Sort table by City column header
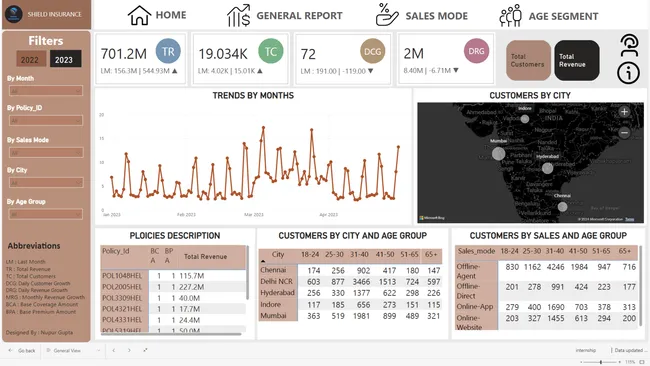Viewport: 650px width, 366px height. coord(278,255)
